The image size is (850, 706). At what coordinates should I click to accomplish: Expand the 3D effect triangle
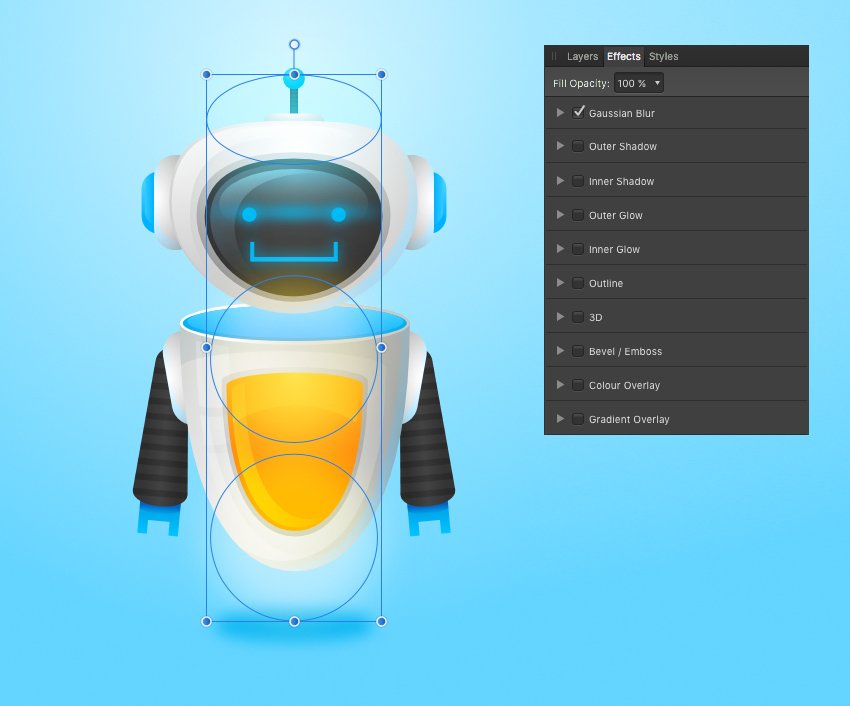[560, 316]
